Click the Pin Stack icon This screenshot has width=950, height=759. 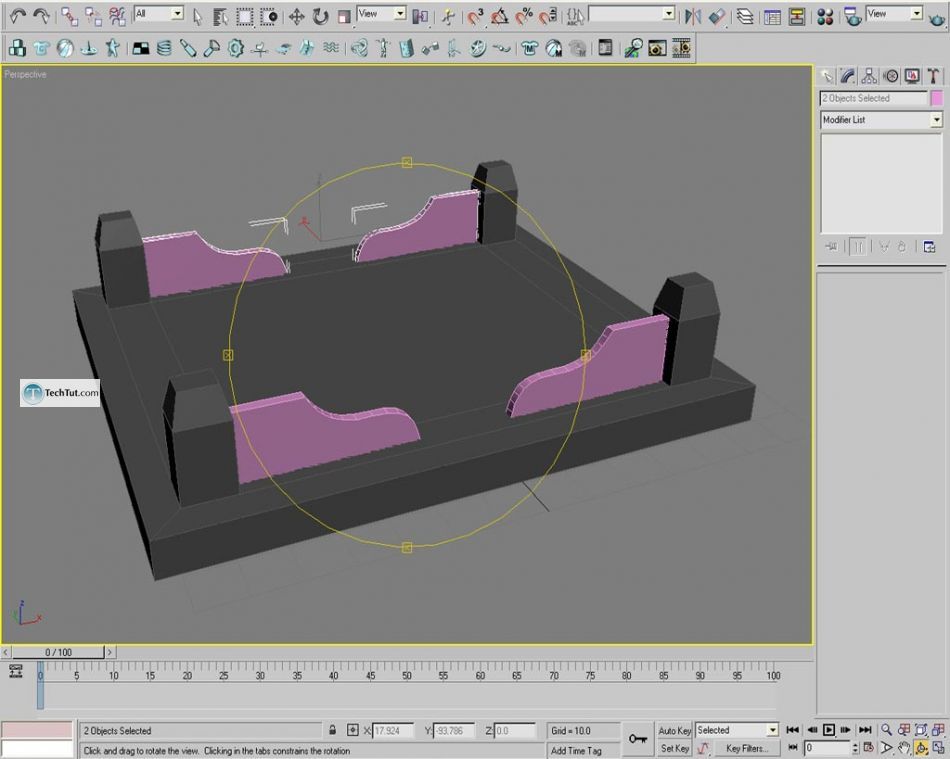[831, 247]
